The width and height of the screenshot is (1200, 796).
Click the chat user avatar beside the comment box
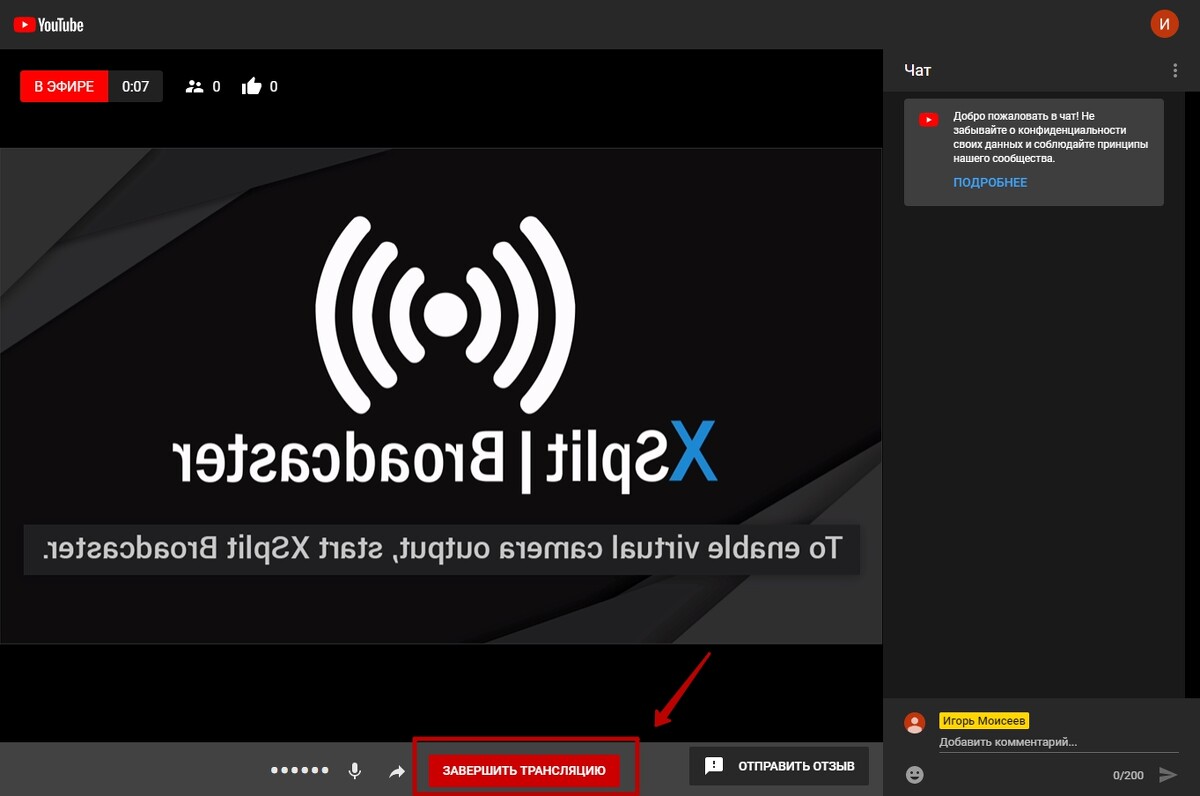(914, 723)
